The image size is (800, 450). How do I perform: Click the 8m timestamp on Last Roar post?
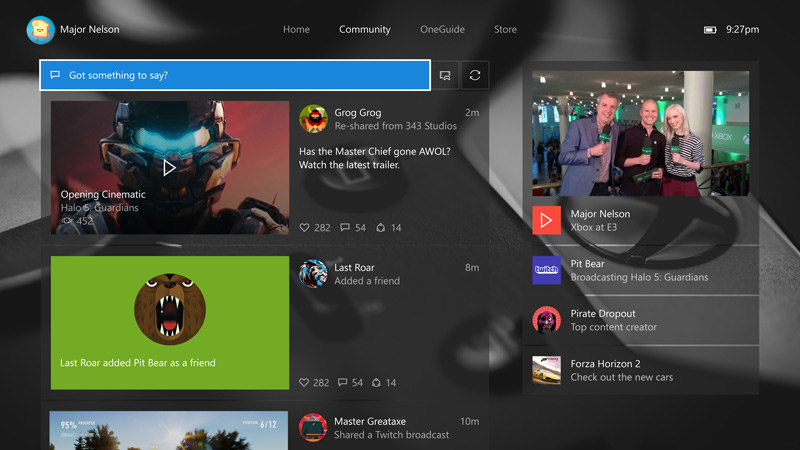coord(472,267)
